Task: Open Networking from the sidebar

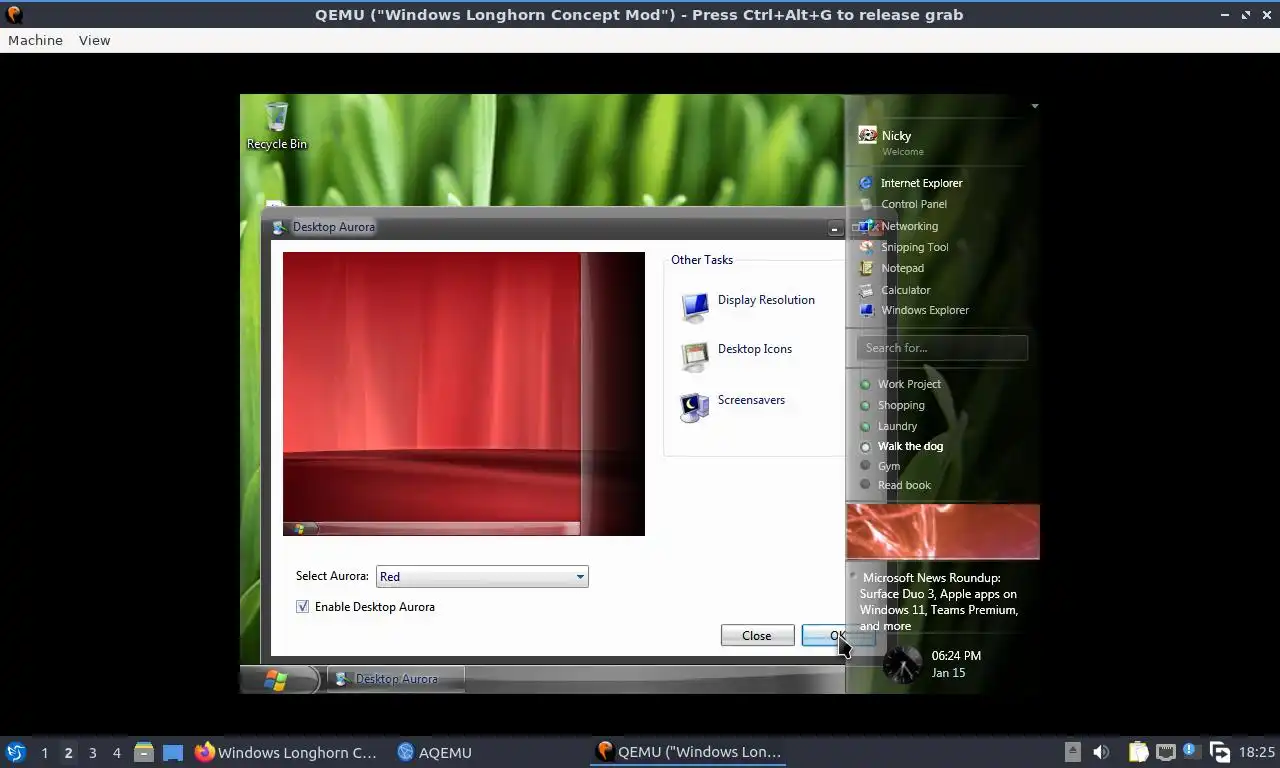Action: [x=909, y=226]
